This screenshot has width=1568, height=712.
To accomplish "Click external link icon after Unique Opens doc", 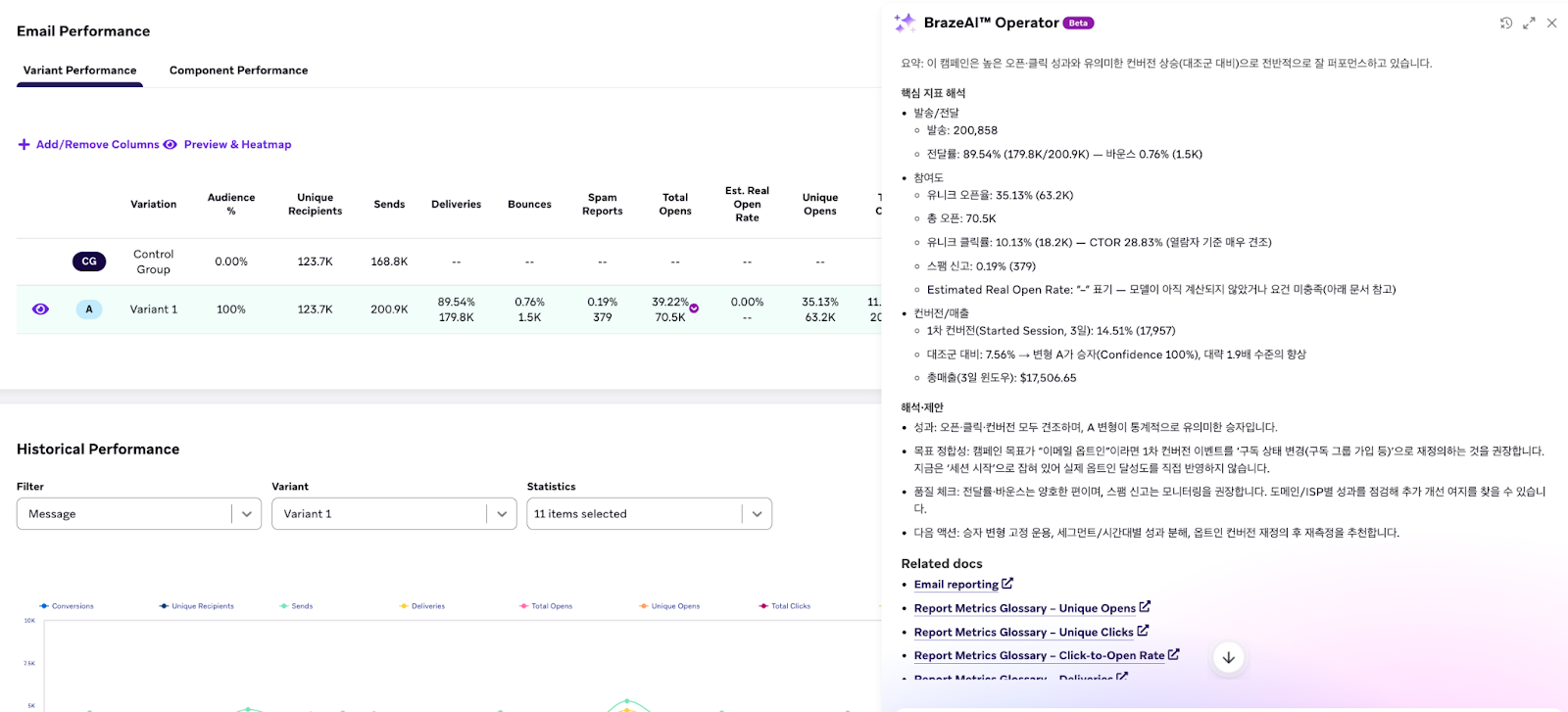I will tap(1145, 606).
